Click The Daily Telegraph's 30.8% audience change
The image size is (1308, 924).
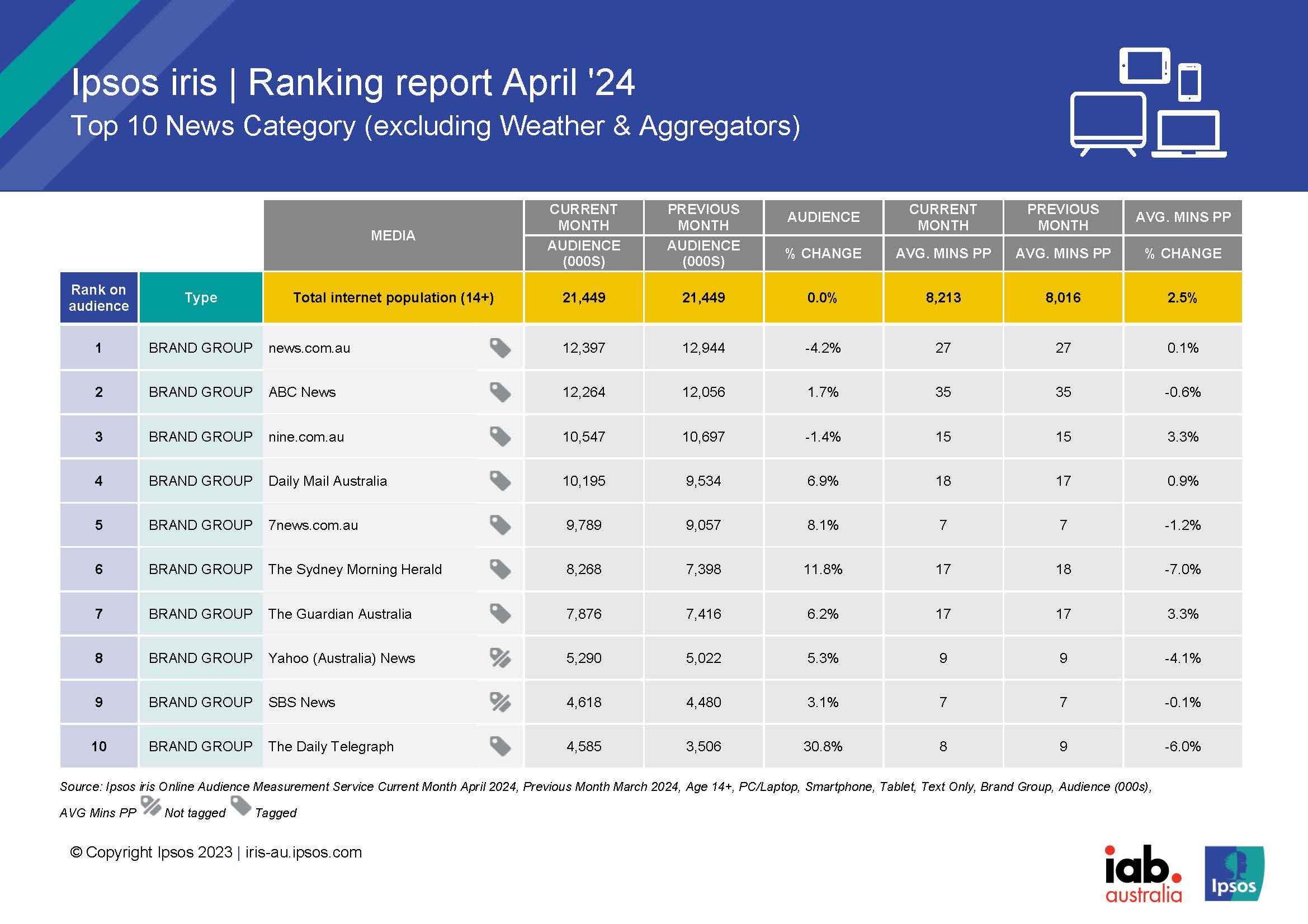pos(823,746)
